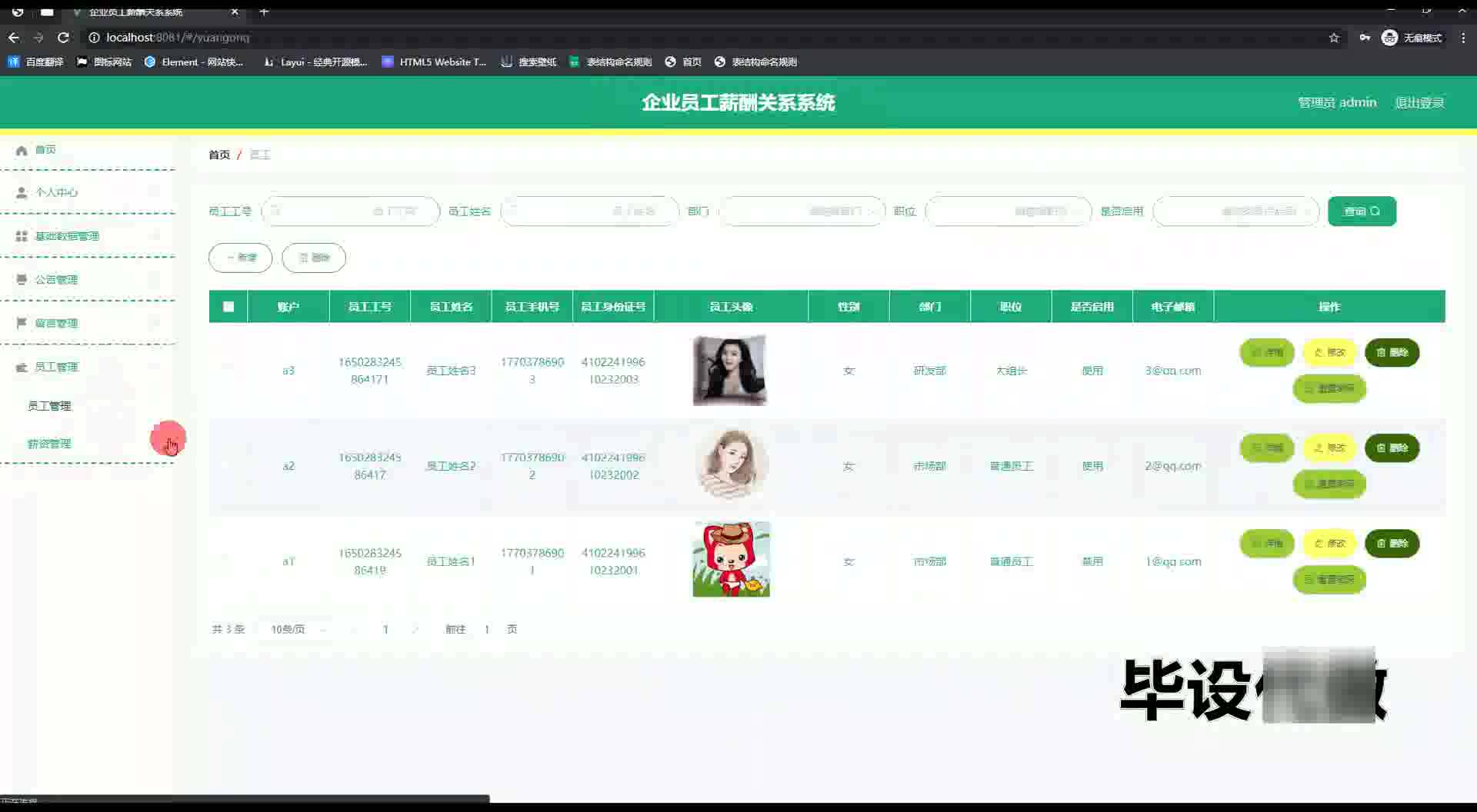Open the 百度翻译 bookmark
This screenshot has width=1477, height=812.
point(36,62)
